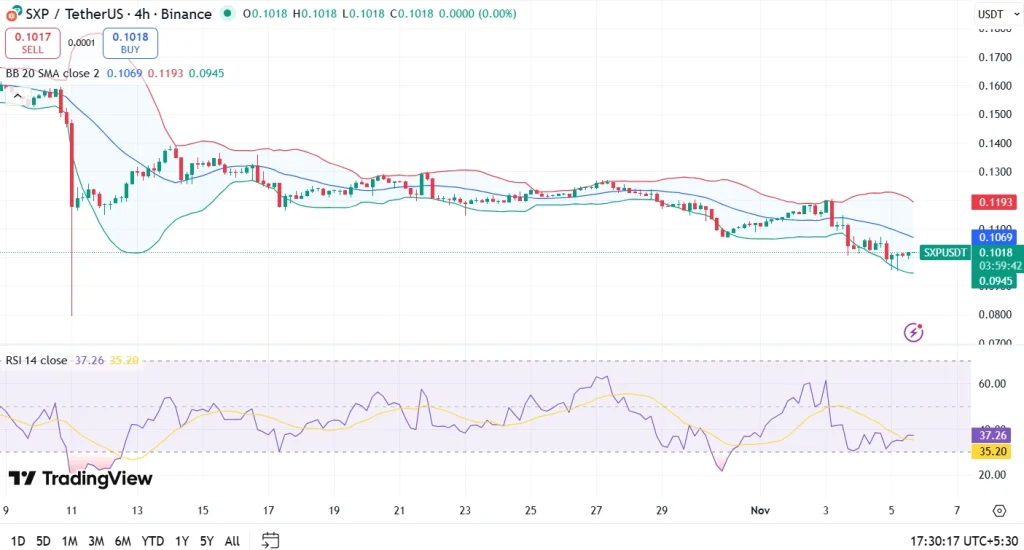This screenshot has width=1024, height=550.
Task: Click the purple lightning bolt icon
Action: (913, 332)
